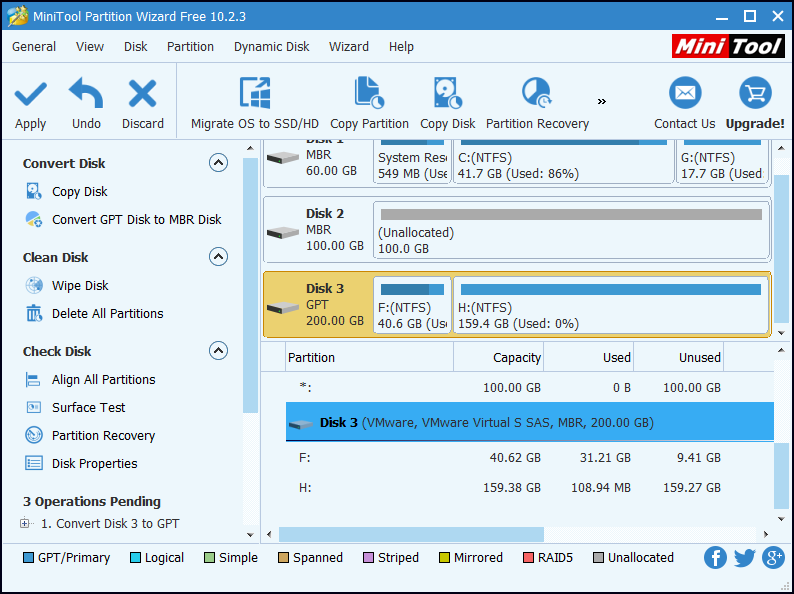Open the Wizard menu
794x594 pixels.
click(x=349, y=47)
